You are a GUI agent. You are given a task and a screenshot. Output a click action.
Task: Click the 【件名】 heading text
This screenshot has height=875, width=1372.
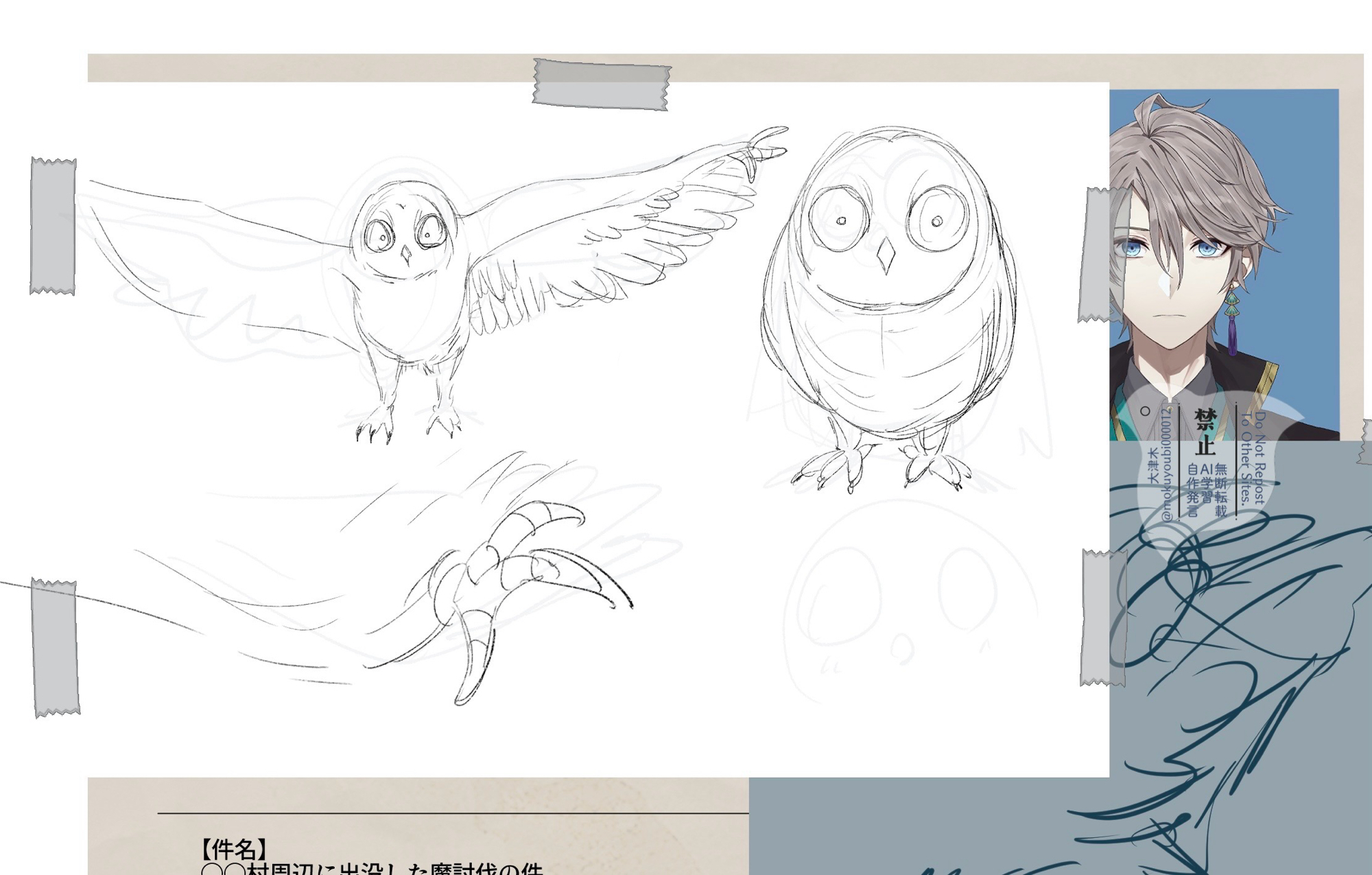pyautogui.click(x=233, y=849)
